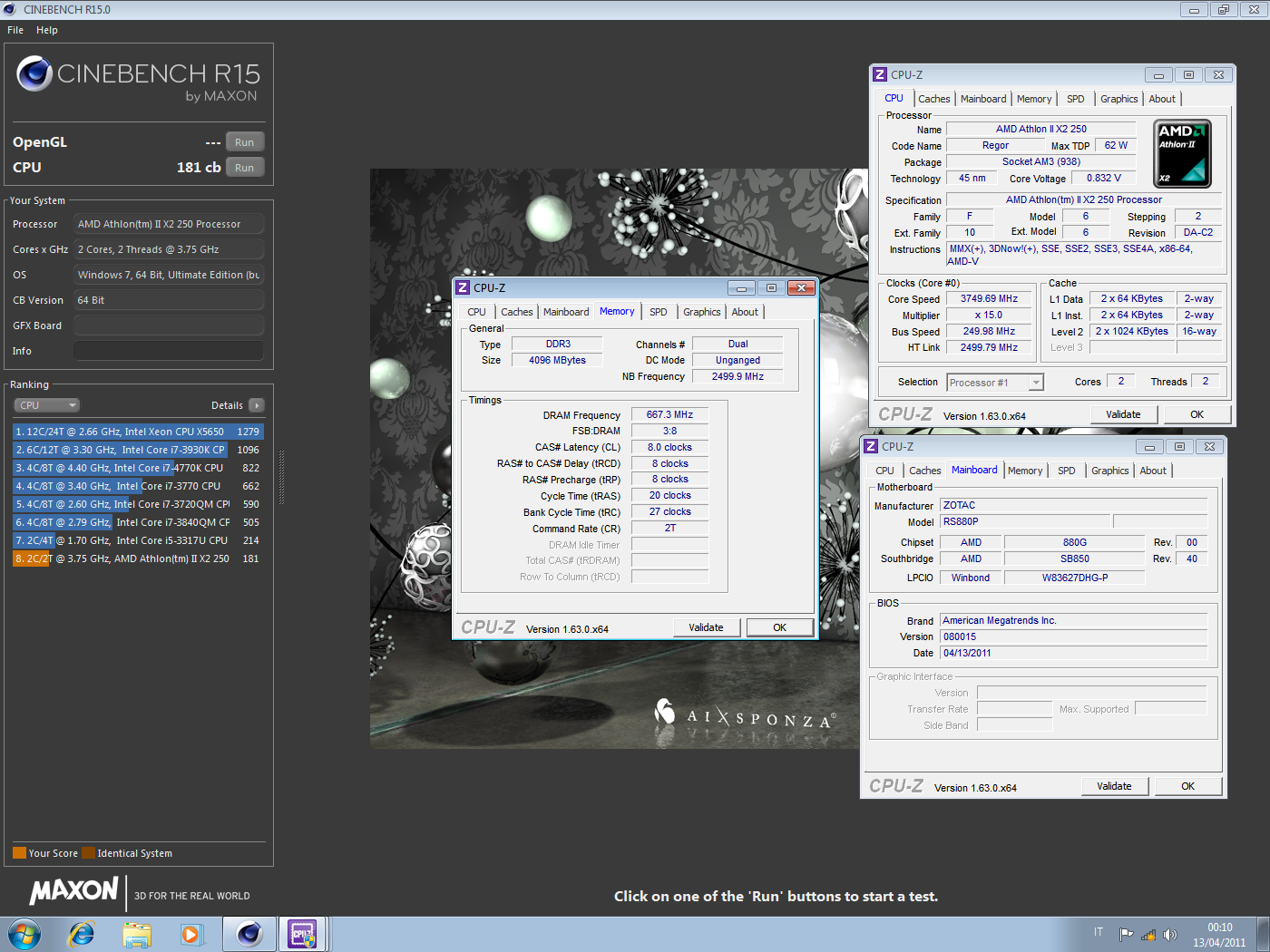Open the Processor #1 selection dropdown
The height and width of the screenshot is (952, 1270).
tap(995, 383)
